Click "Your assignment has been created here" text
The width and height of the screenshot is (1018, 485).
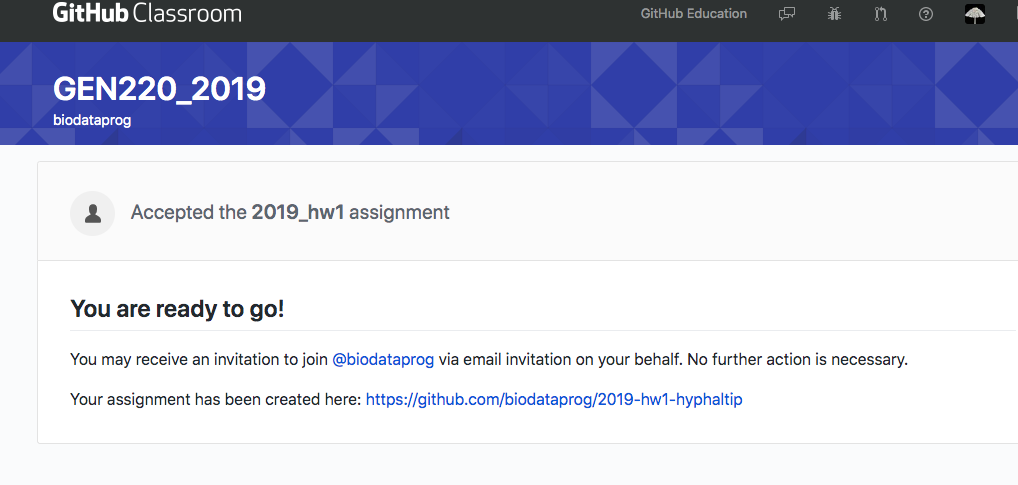[x=215, y=400]
